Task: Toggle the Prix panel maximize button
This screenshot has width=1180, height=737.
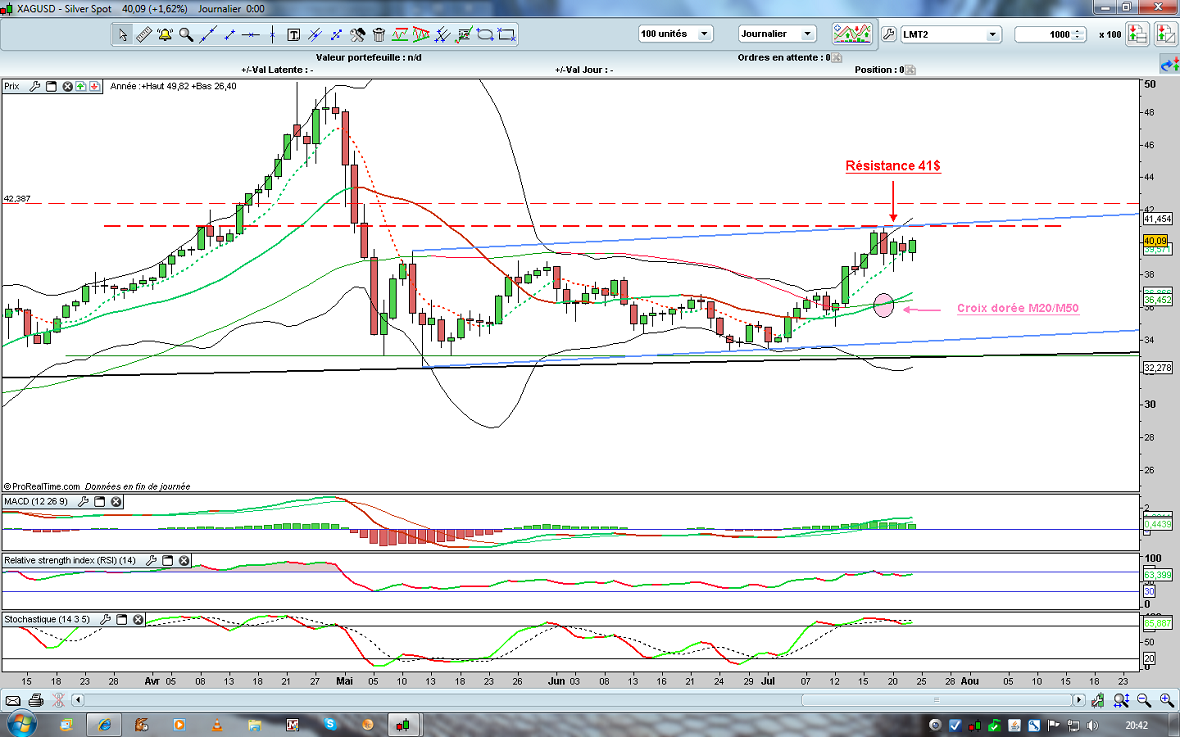Action: [x=51, y=87]
